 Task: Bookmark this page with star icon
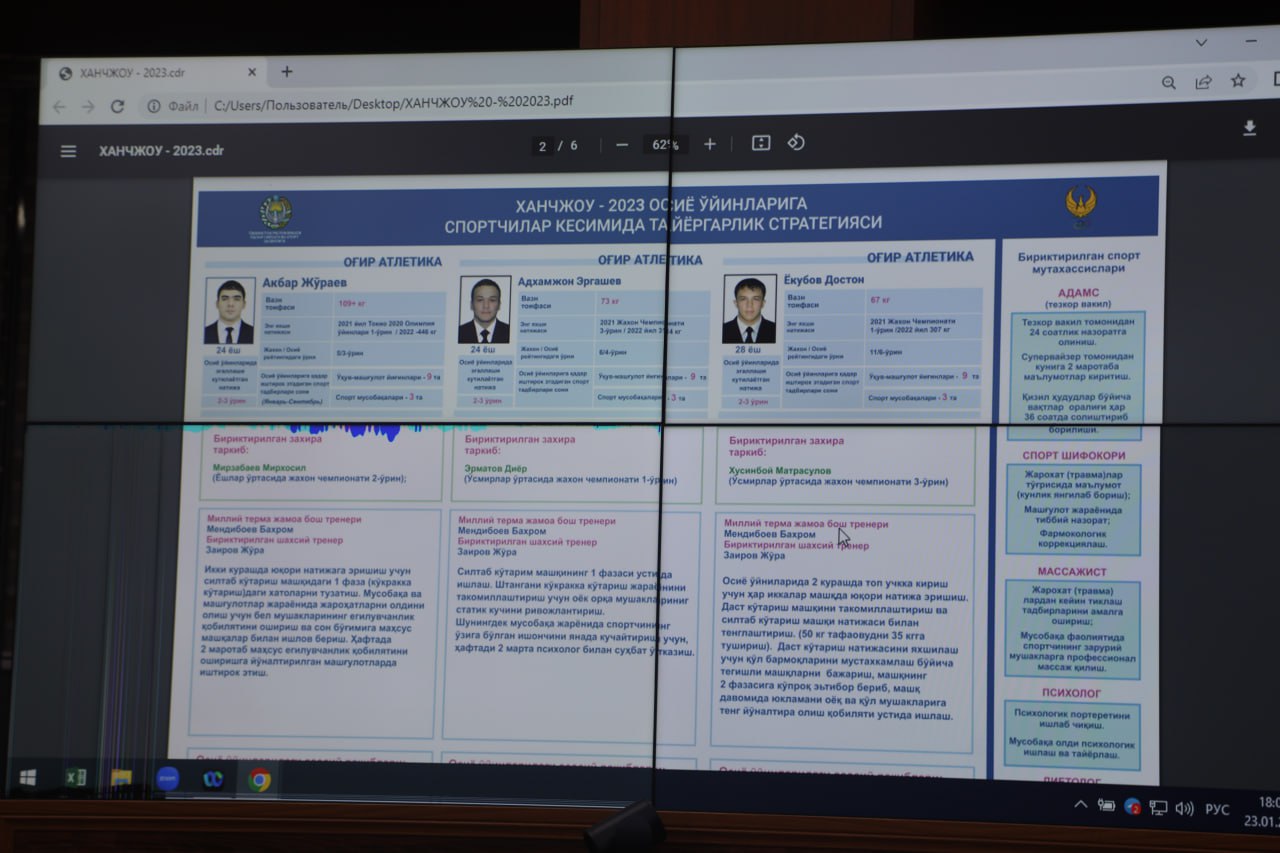tap(1238, 81)
